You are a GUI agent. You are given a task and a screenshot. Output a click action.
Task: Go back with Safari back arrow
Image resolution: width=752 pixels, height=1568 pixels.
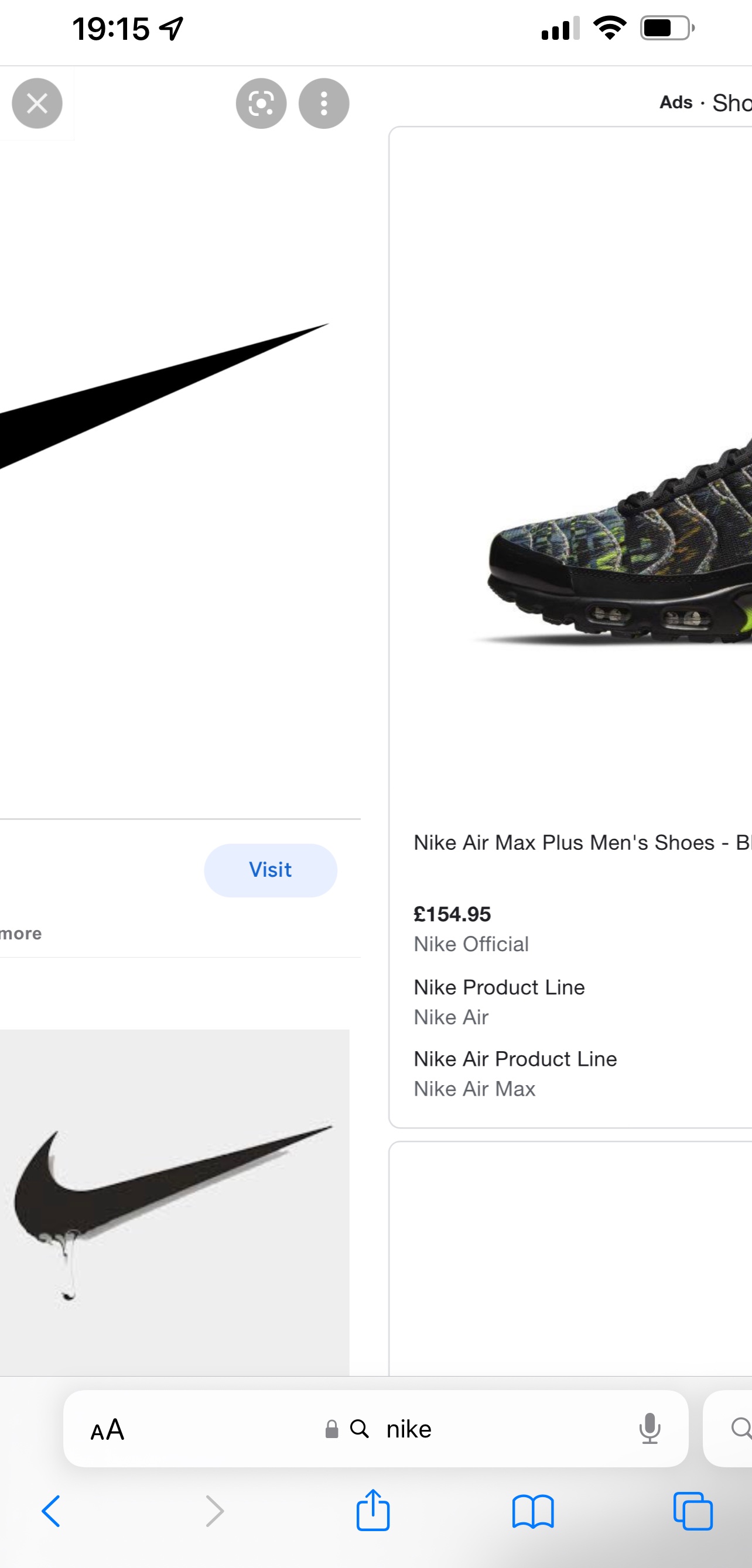pyautogui.click(x=51, y=1511)
